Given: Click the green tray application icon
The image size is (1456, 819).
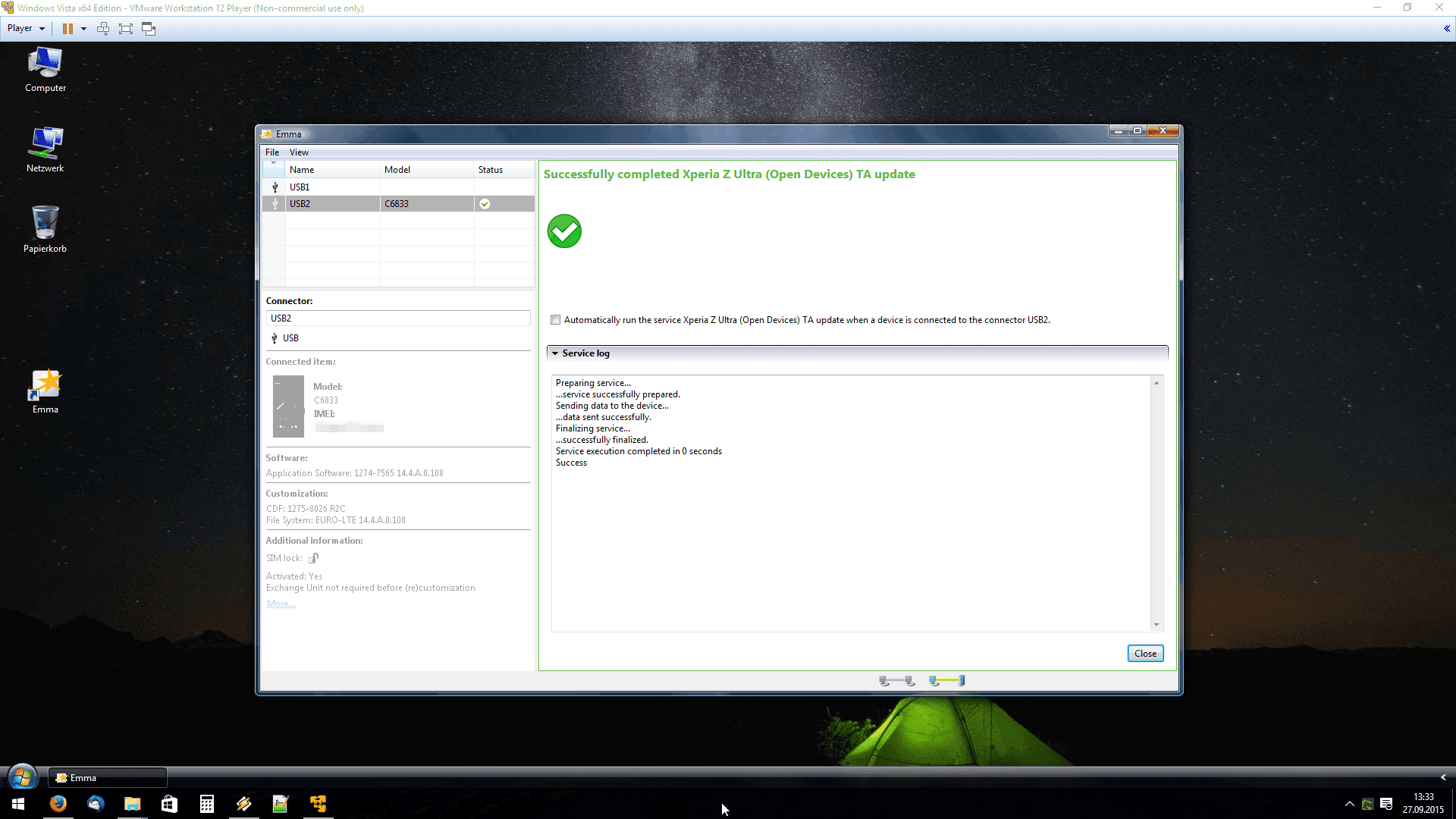Looking at the screenshot, I should 1367,804.
